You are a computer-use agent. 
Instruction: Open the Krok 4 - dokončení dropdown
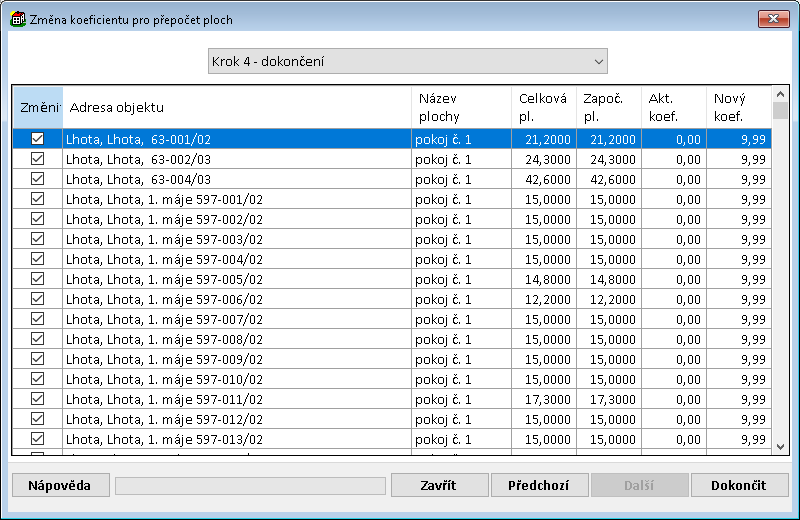click(x=408, y=62)
